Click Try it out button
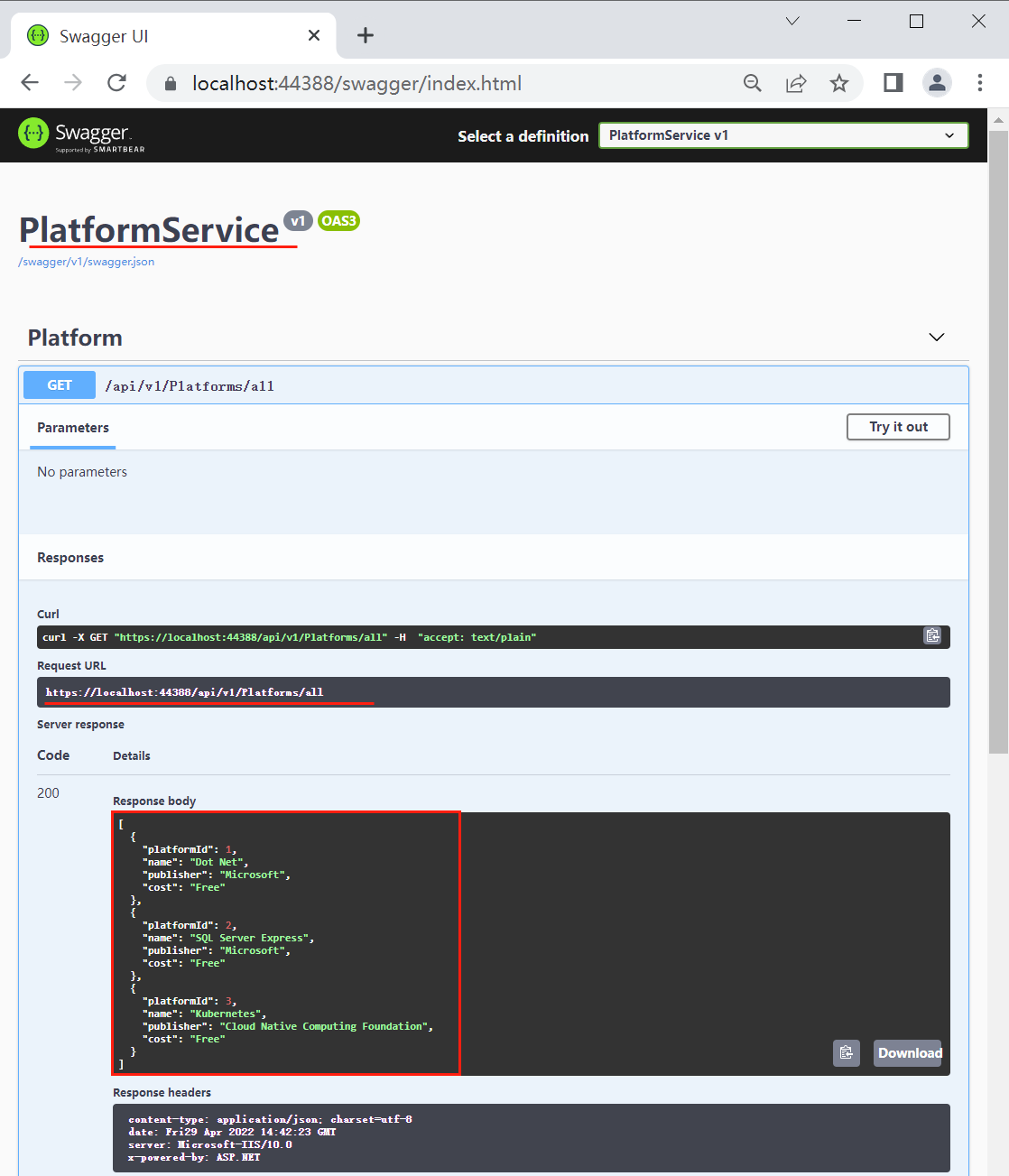Screen dimensions: 1009x1176 coord(898,427)
